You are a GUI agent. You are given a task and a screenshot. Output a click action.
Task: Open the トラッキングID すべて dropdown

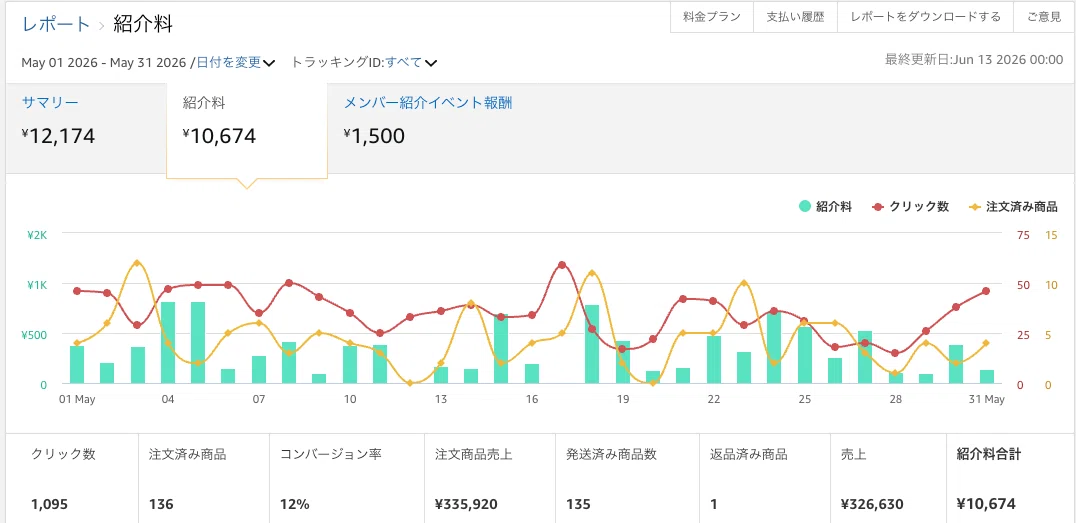click(x=411, y=62)
